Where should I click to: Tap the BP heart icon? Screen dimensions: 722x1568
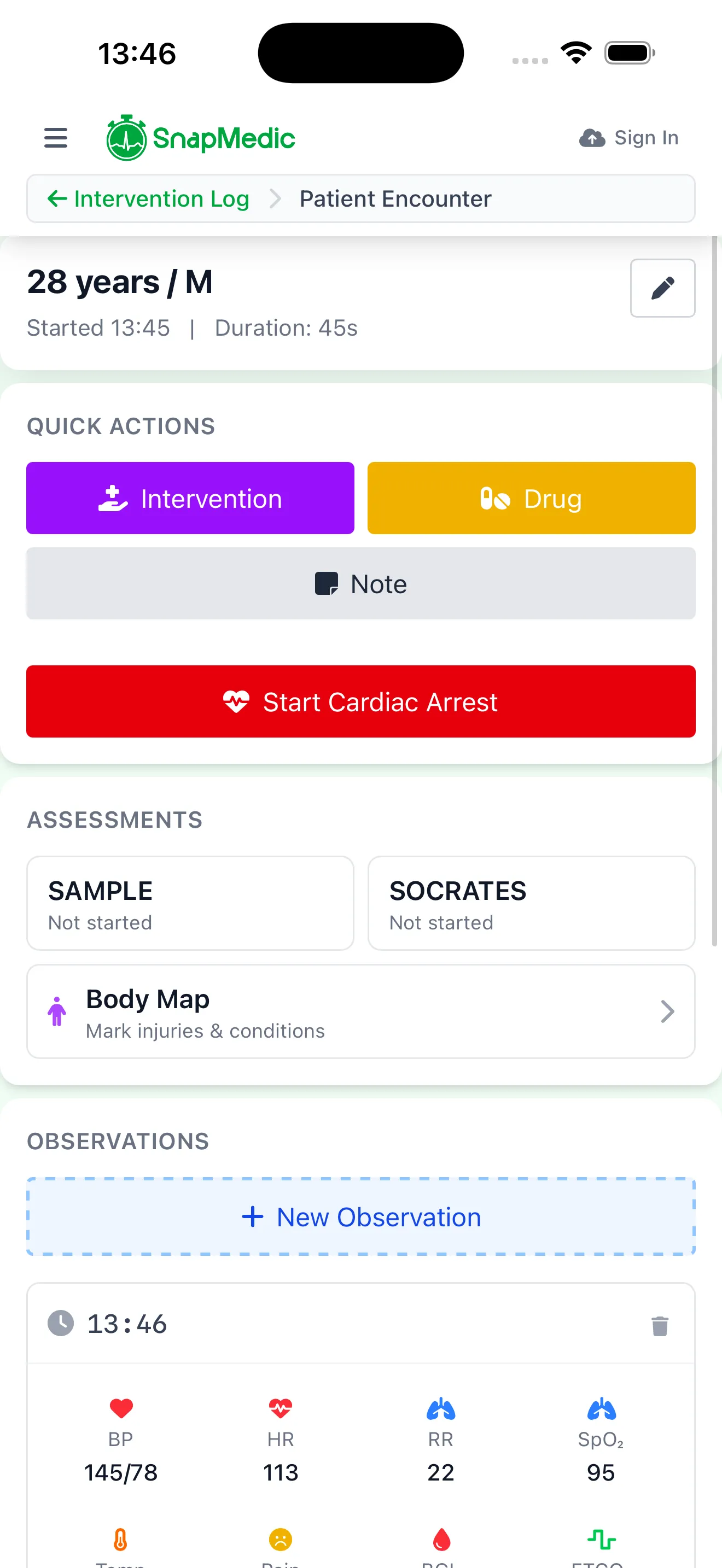pos(120,1407)
